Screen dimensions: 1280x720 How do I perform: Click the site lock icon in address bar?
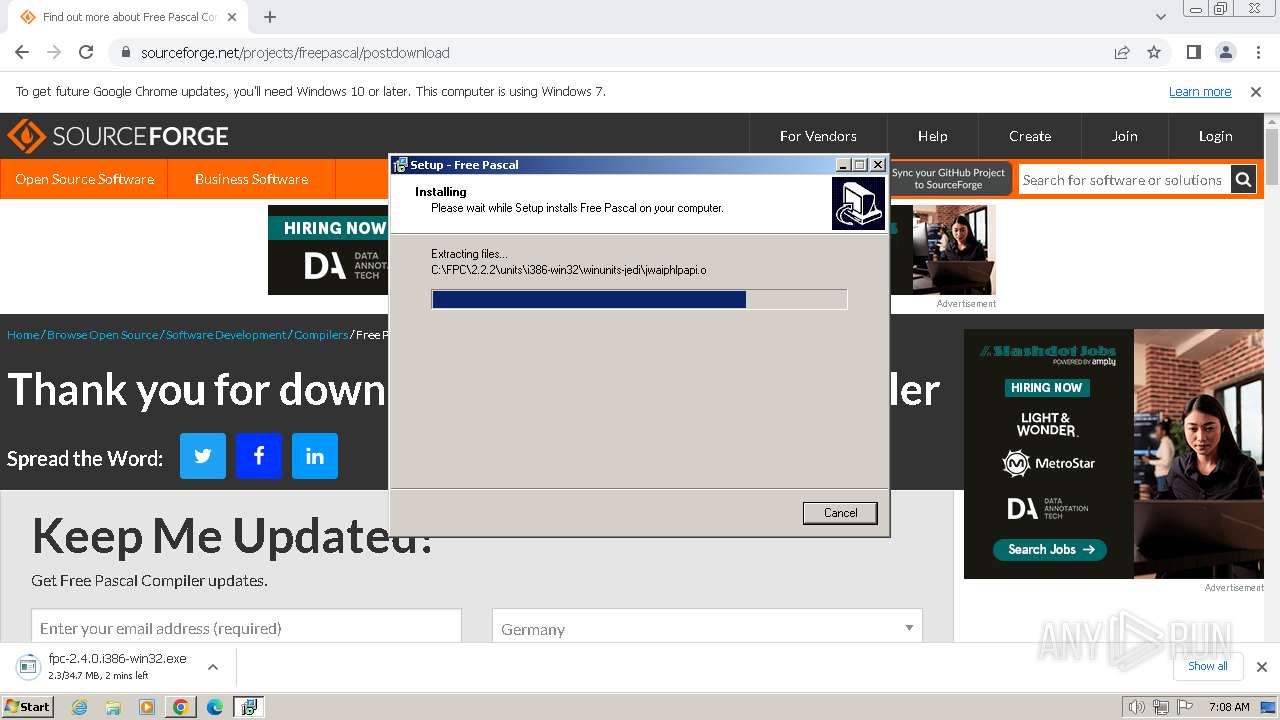pos(125,52)
